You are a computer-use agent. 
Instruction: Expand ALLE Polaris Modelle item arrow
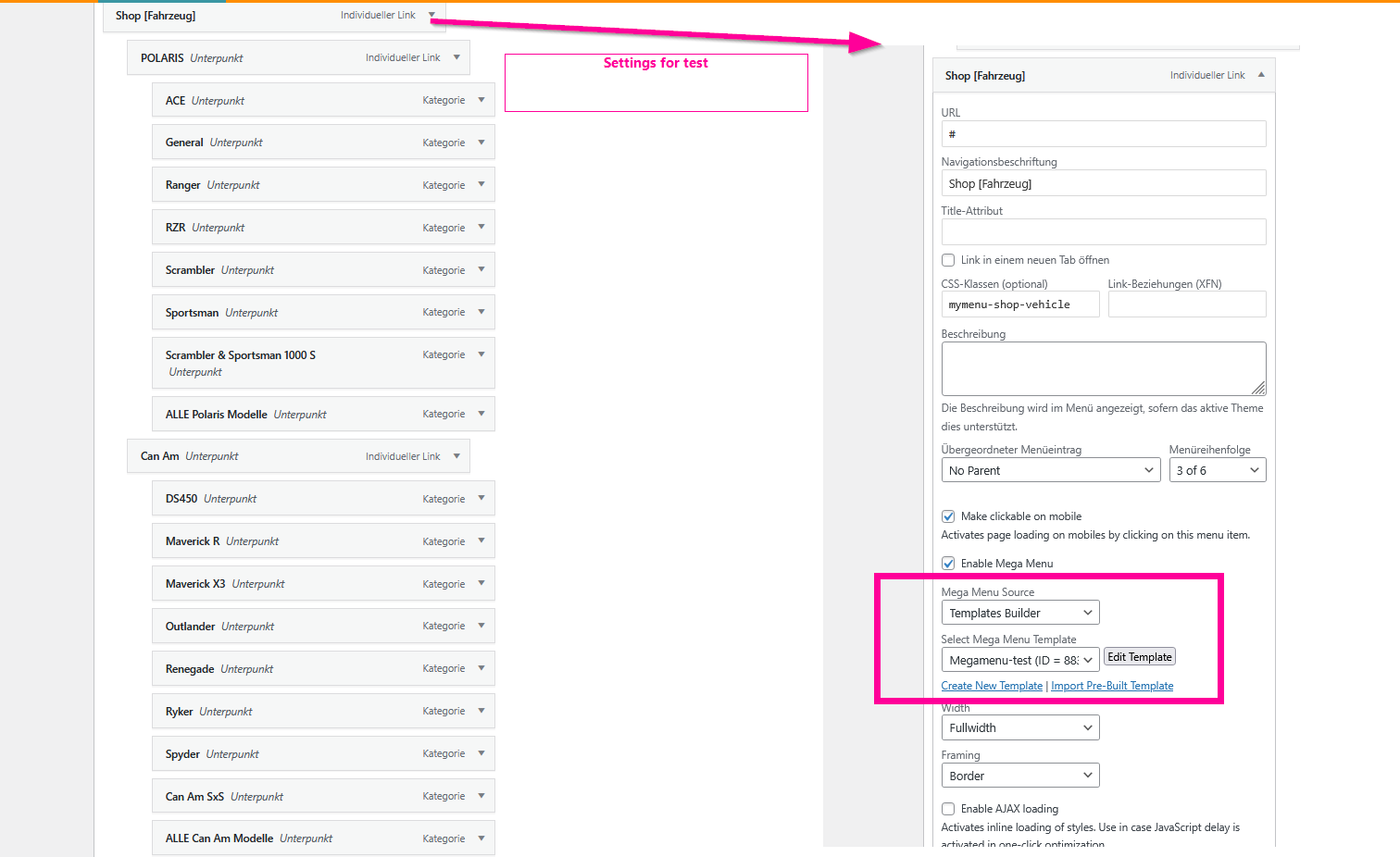[x=481, y=414]
